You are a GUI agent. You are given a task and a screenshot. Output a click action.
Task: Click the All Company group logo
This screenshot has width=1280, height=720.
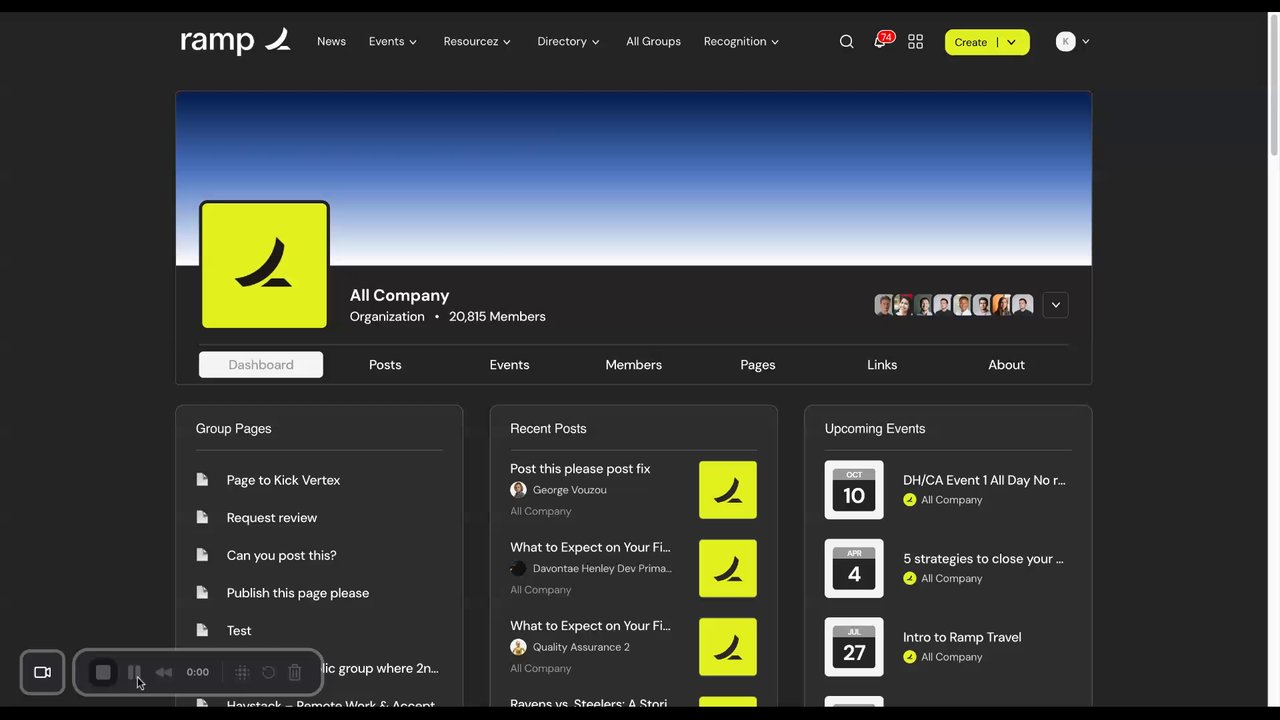click(x=264, y=265)
